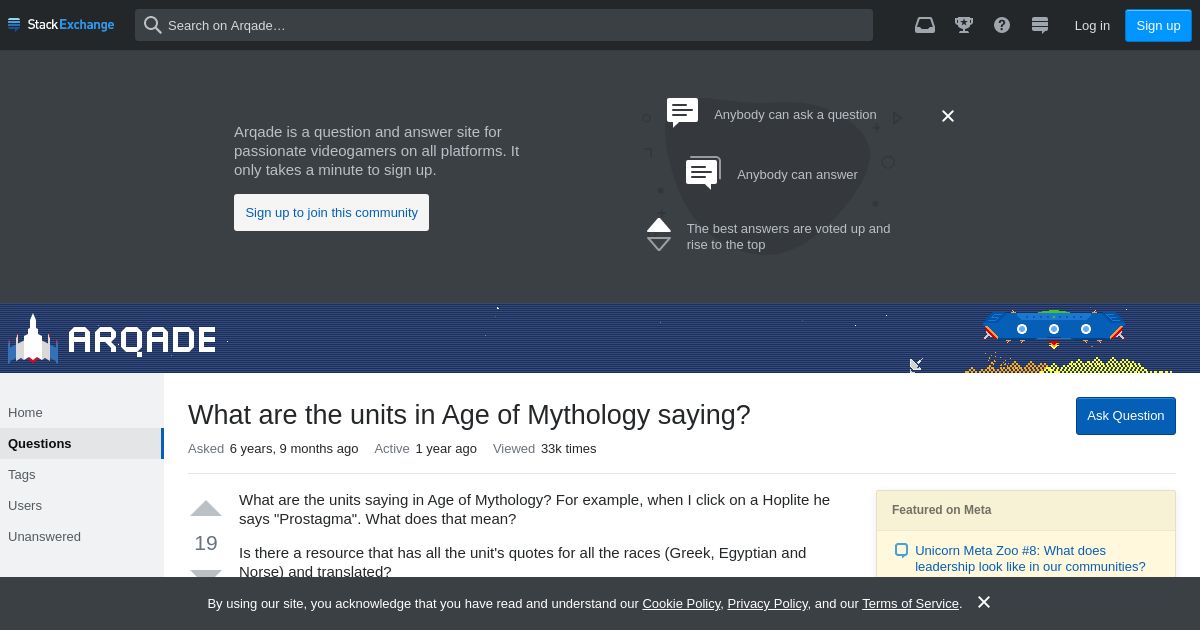The height and width of the screenshot is (630, 1200).
Task: Open the achievements trophy icon
Action: pyautogui.click(x=964, y=25)
